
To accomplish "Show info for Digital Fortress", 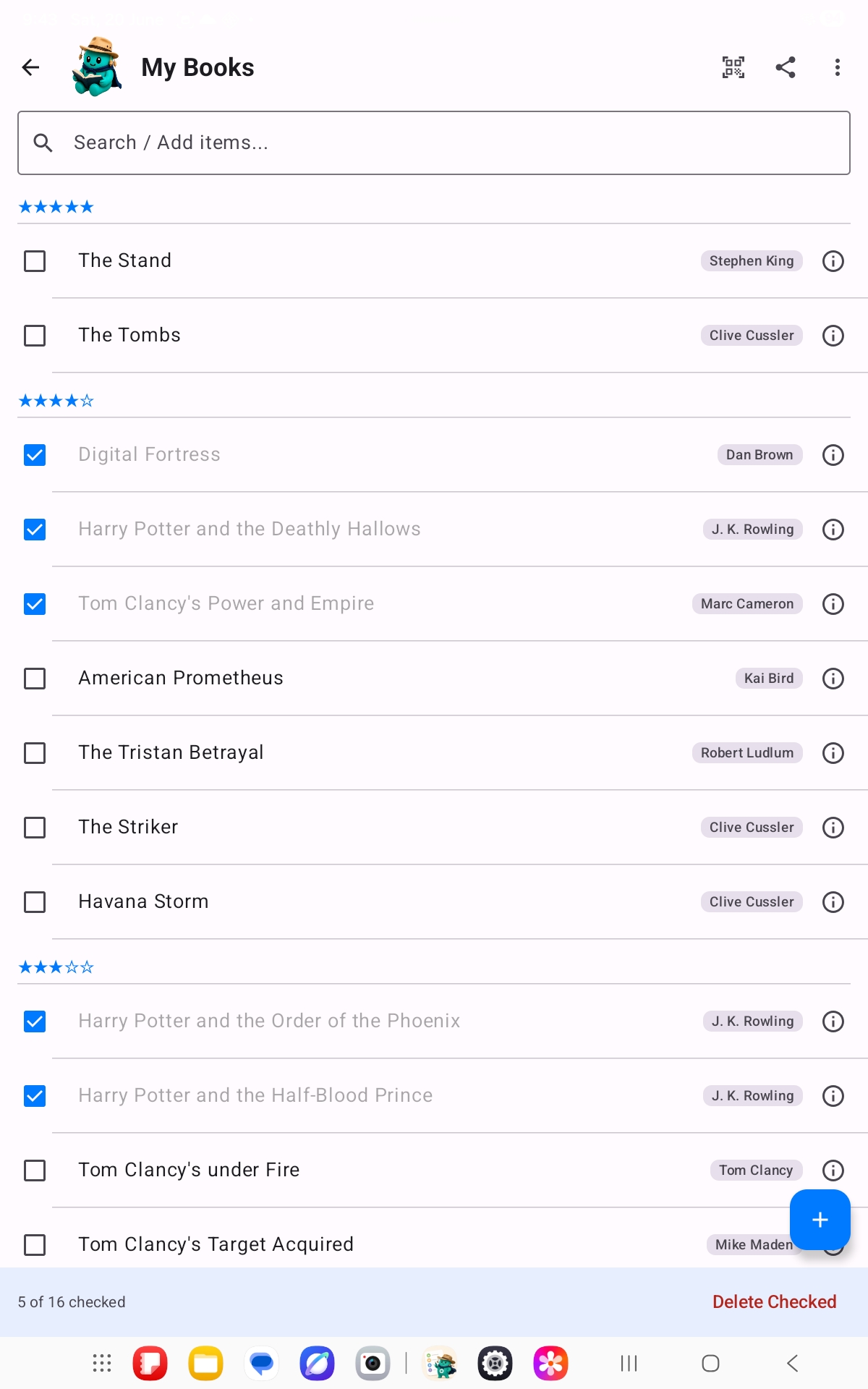I will pos(833,455).
